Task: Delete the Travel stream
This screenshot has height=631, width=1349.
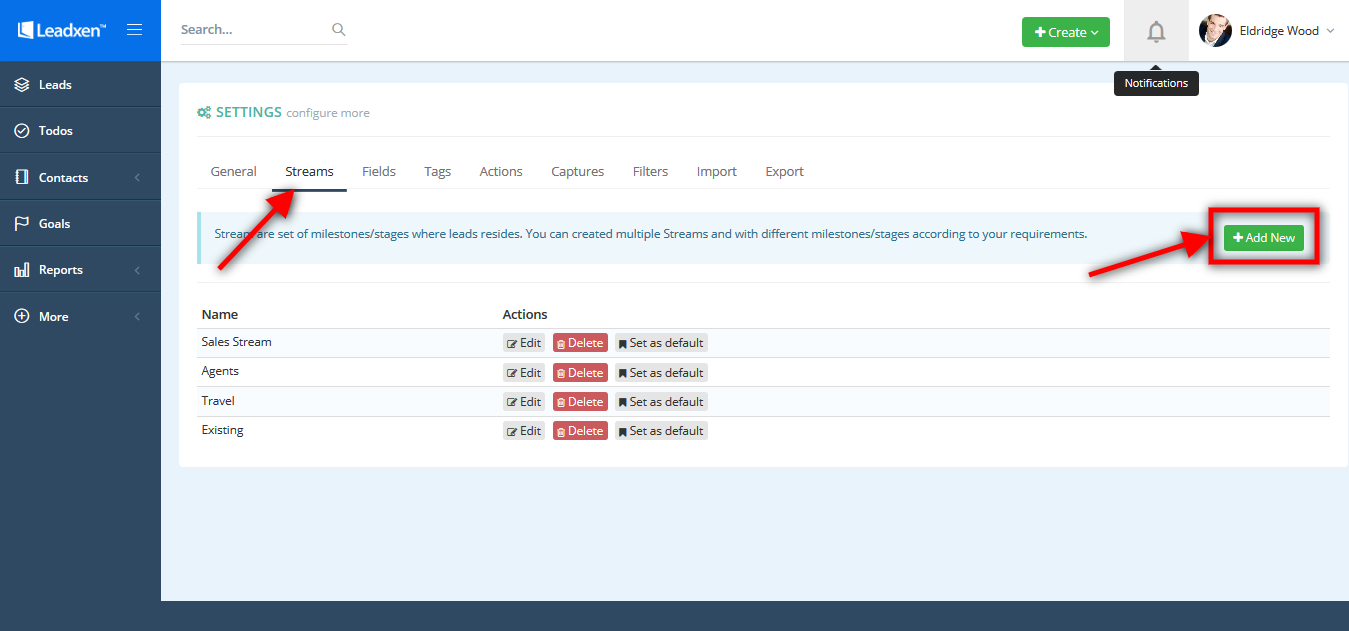Action: tap(580, 402)
